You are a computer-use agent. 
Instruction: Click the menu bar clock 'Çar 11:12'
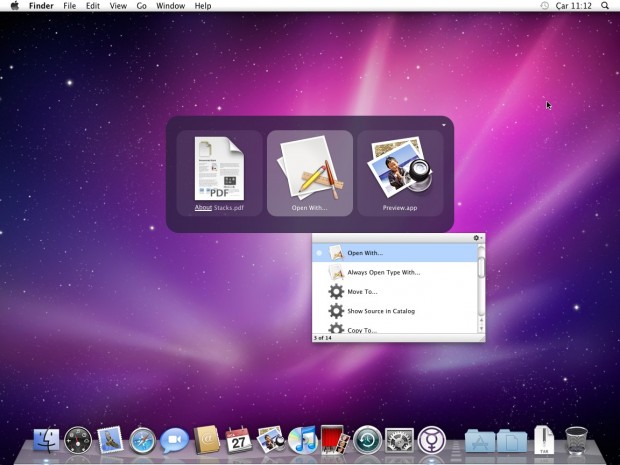573,6
